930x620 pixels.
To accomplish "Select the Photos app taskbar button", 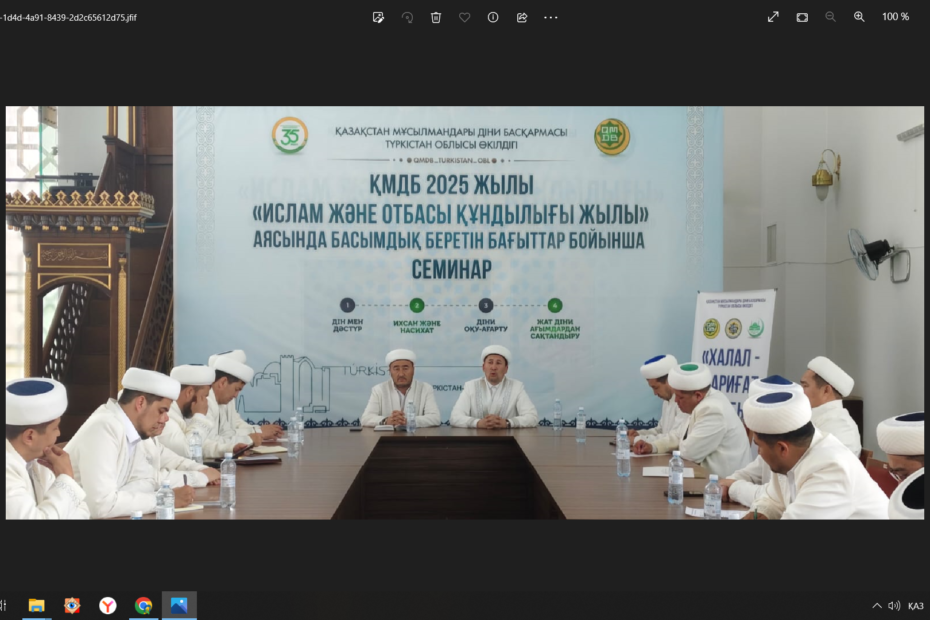I will click(179, 605).
